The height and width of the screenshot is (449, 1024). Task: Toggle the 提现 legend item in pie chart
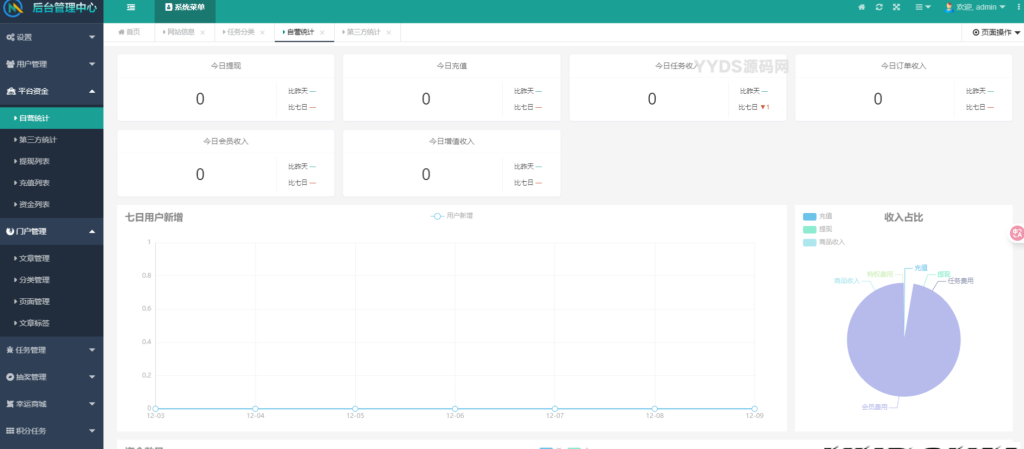click(818, 229)
